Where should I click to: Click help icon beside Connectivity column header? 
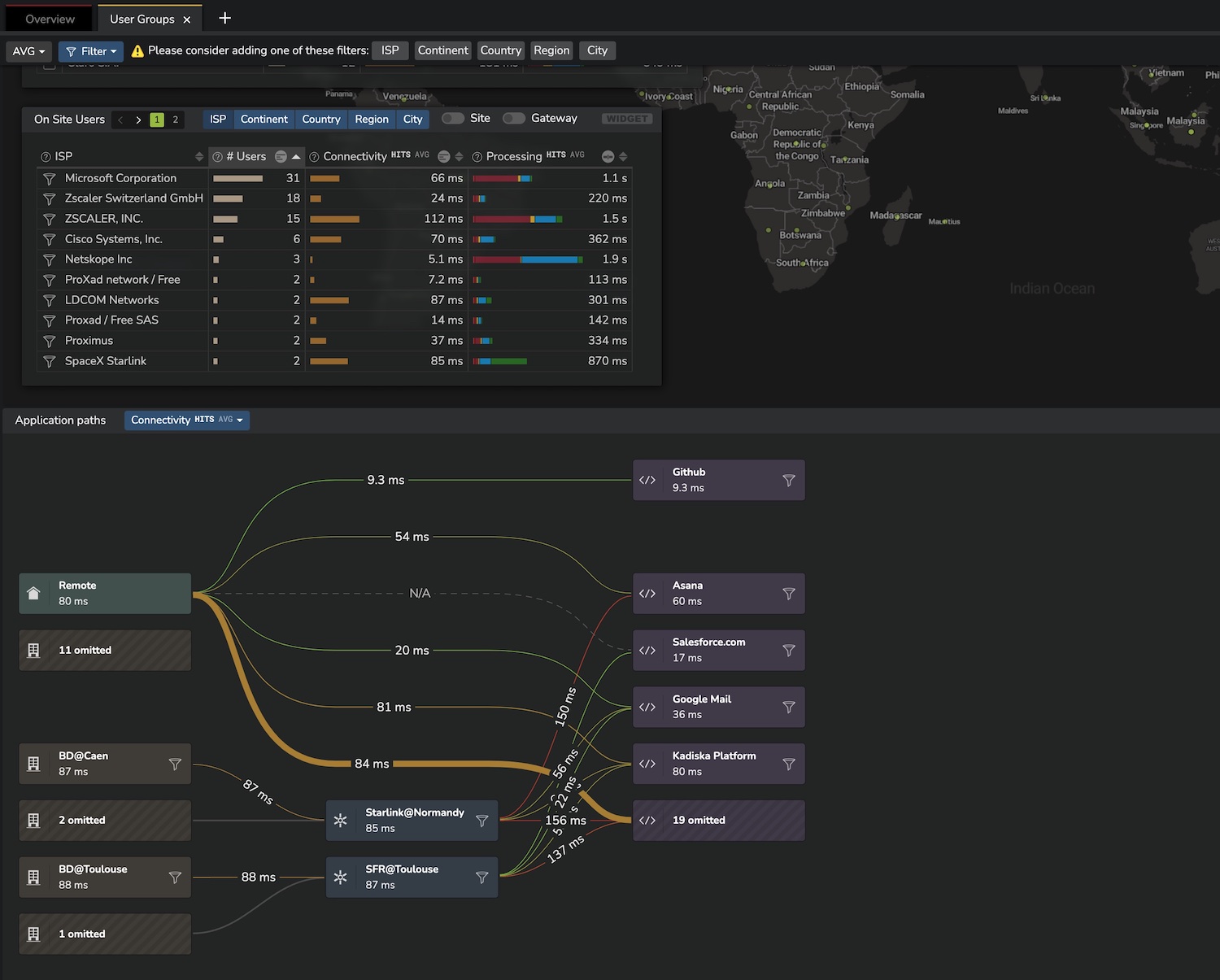(314, 157)
